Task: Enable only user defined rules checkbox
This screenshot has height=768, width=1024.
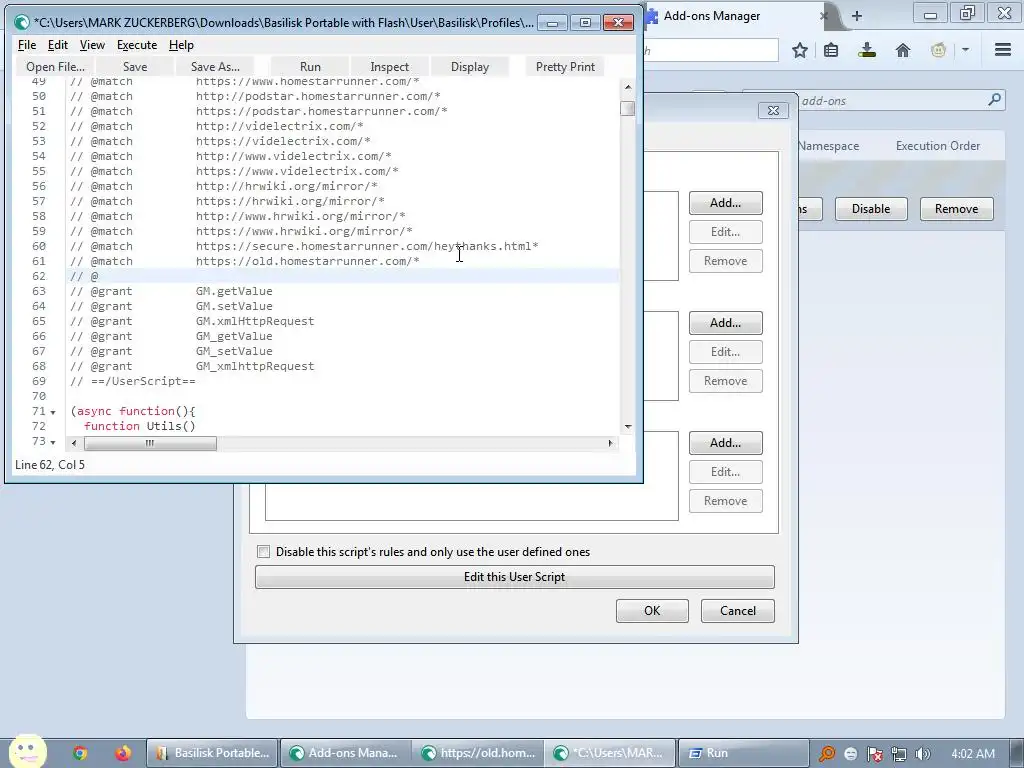Action: 263,552
